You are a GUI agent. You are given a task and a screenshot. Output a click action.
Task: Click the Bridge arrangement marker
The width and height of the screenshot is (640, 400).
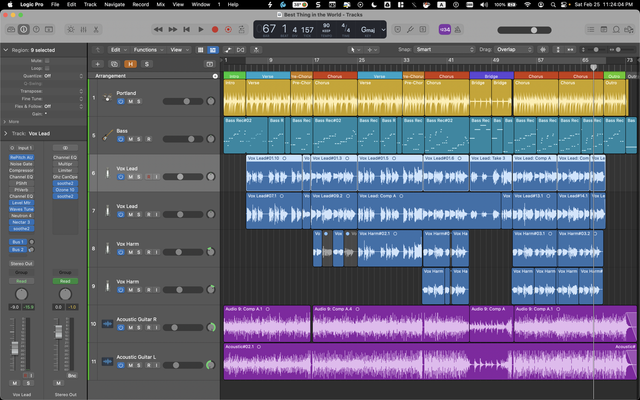click(491, 76)
